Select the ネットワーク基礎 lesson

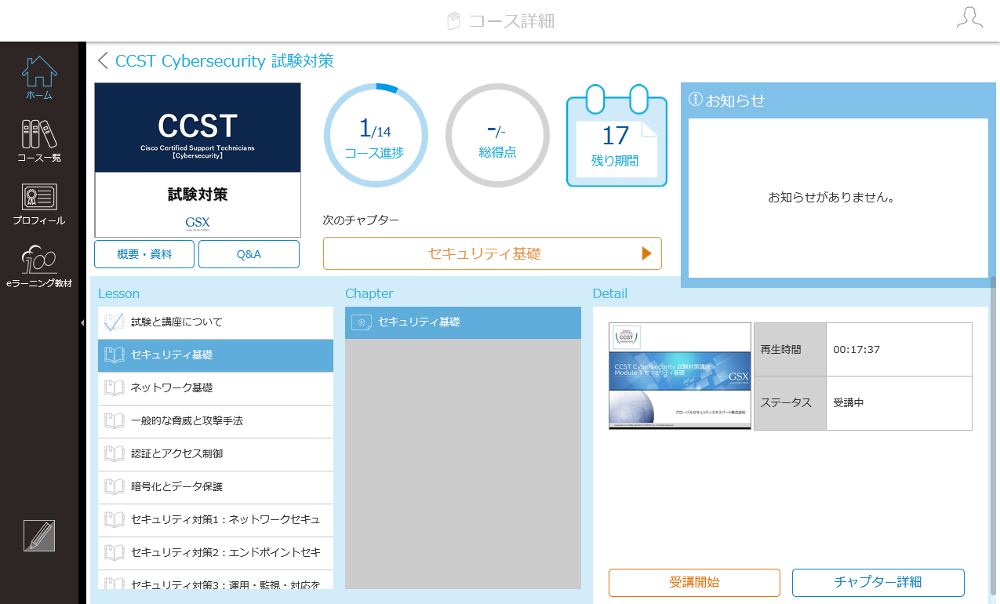pyautogui.click(x=216, y=388)
